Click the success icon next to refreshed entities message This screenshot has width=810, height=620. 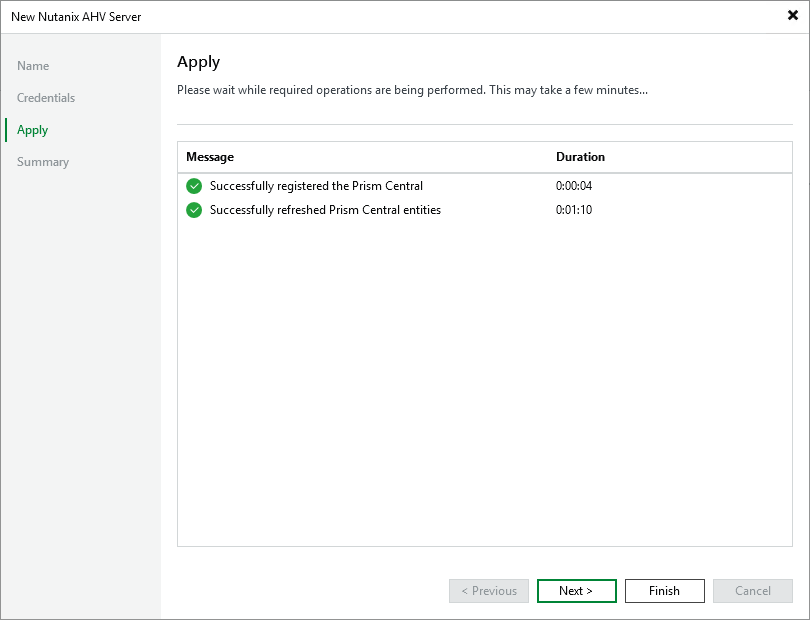pos(194,210)
